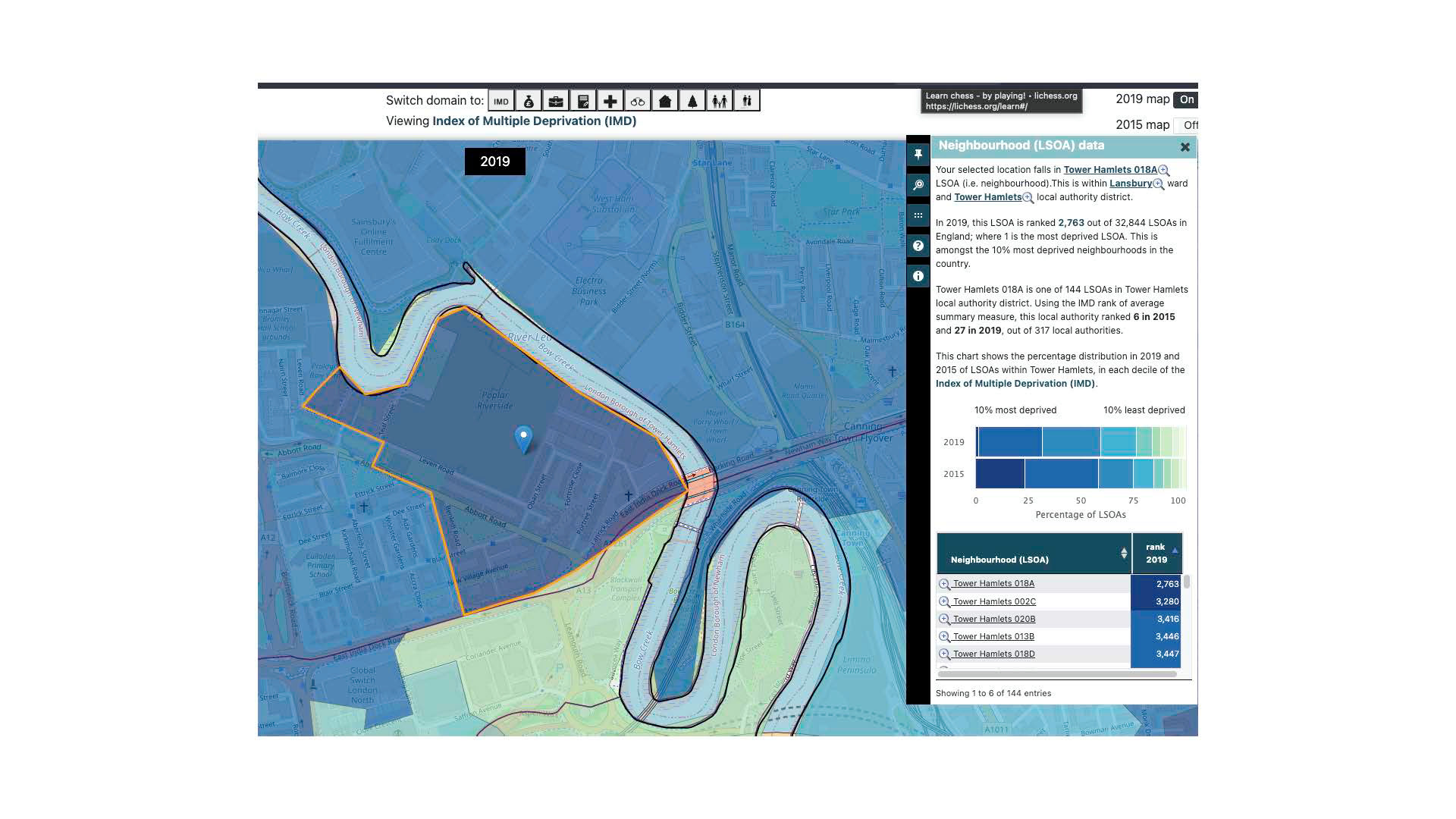Click rank value 2,763 cell
The height and width of the screenshot is (819, 1456).
[1156, 584]
